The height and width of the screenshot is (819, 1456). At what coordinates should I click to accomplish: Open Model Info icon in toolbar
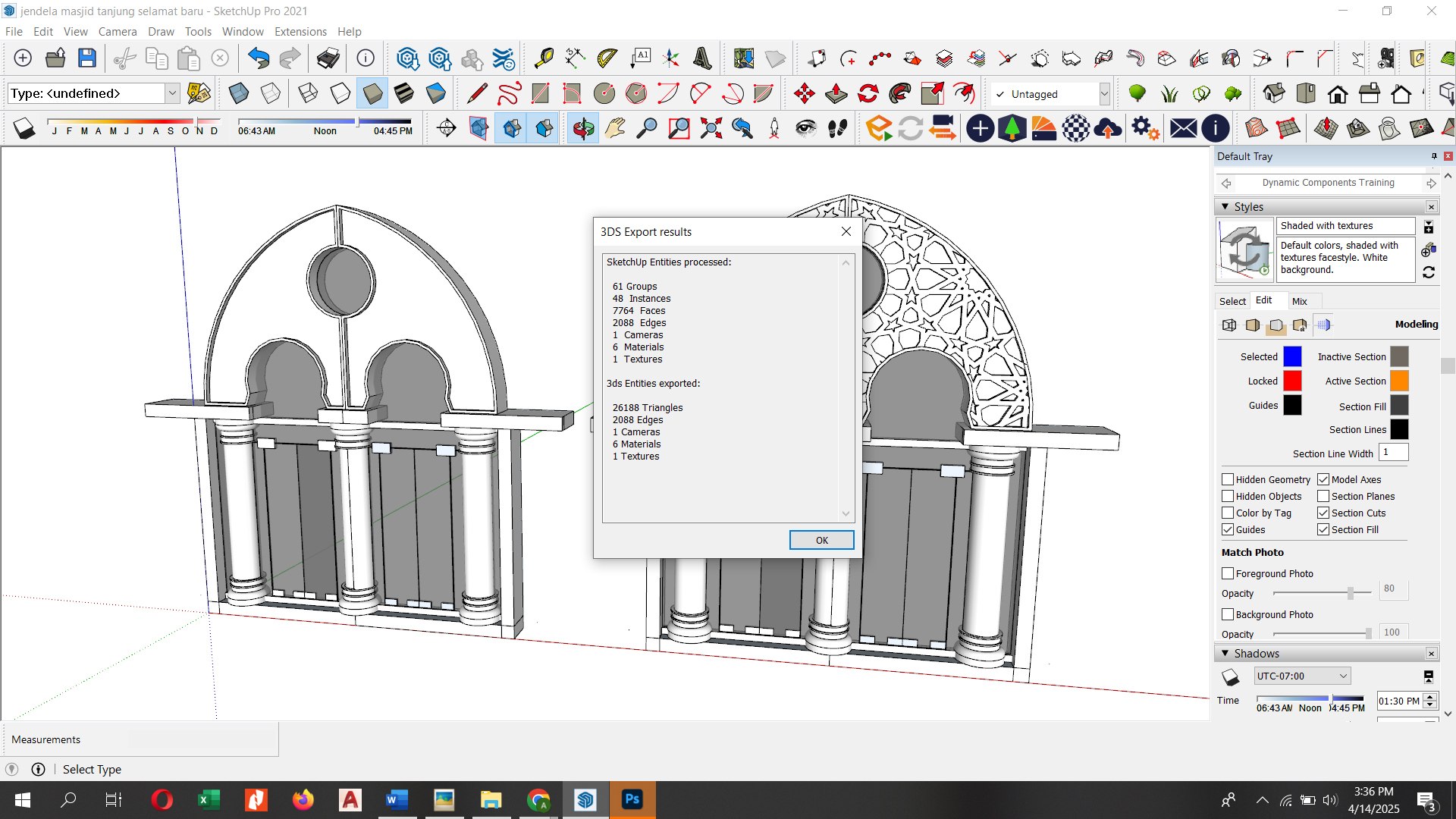pyautogui.click(x=366, y=58)
